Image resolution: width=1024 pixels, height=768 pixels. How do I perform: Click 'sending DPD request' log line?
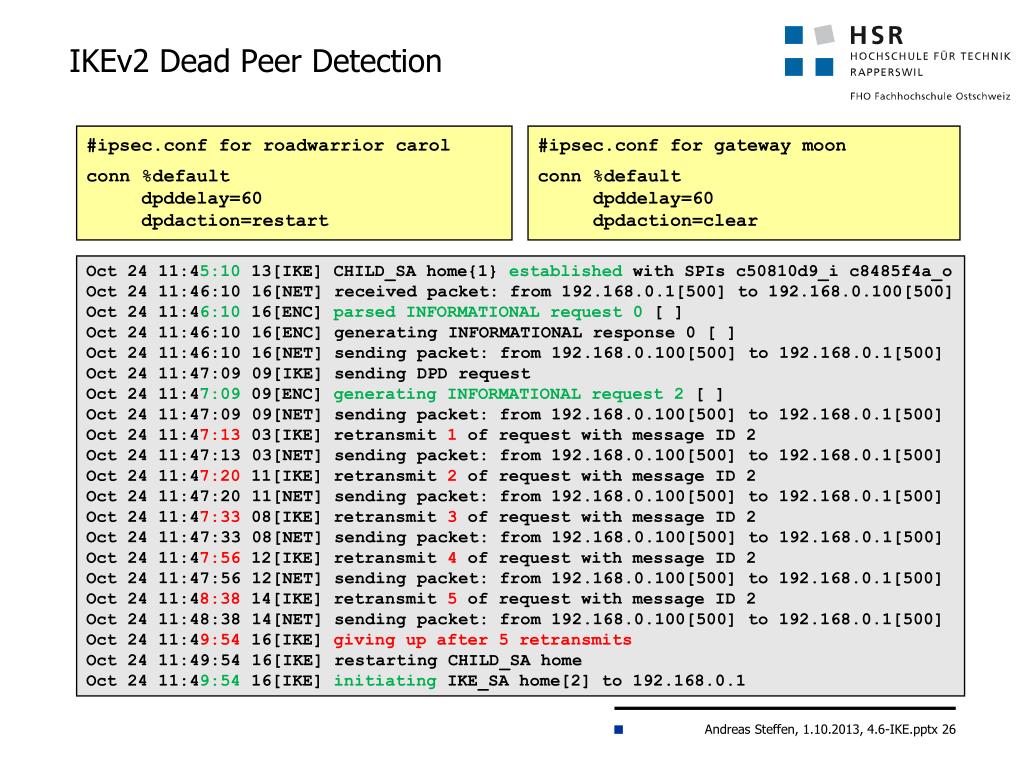tap(308, 374)
